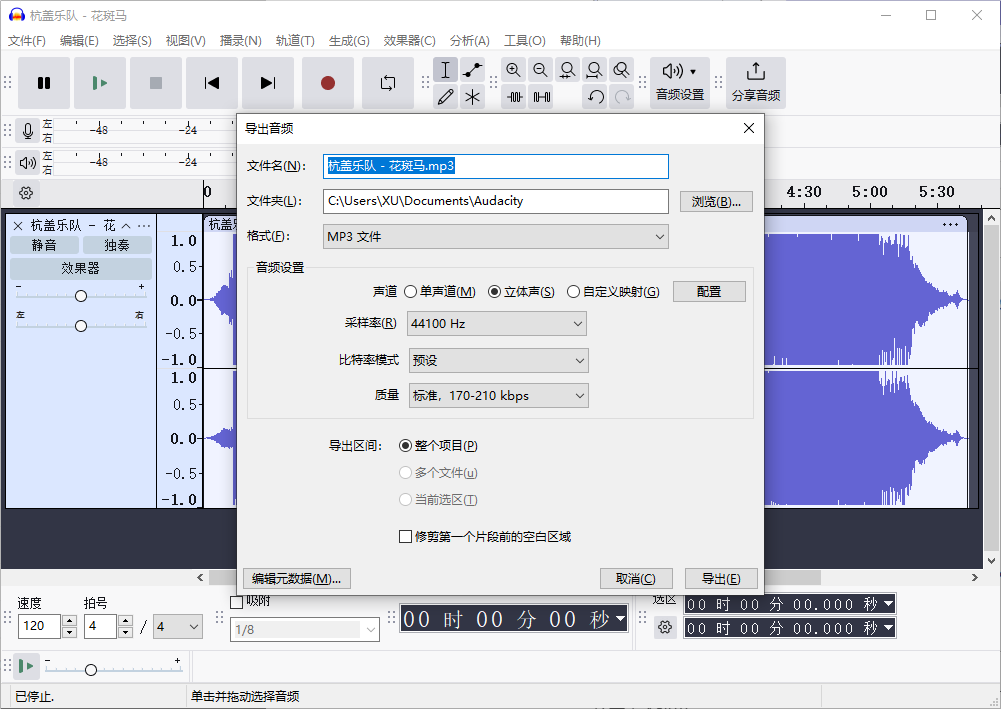Enable the loop playback icon
Screen dimensions: 1001x709
pyautogui.click(x=388, y=83)
